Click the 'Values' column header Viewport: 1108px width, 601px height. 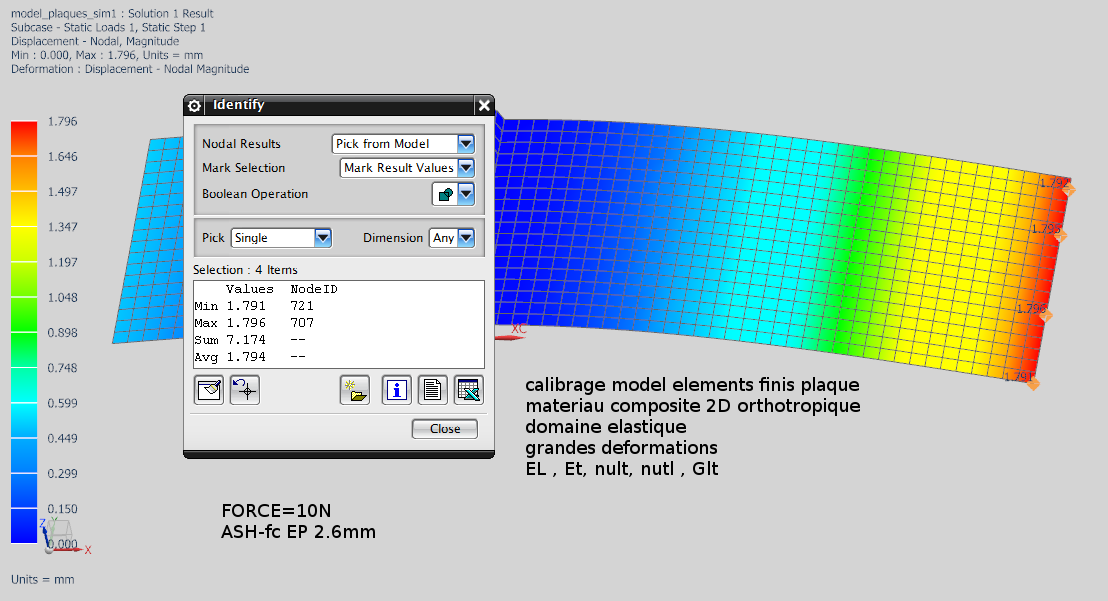click(x=249, y=289)
